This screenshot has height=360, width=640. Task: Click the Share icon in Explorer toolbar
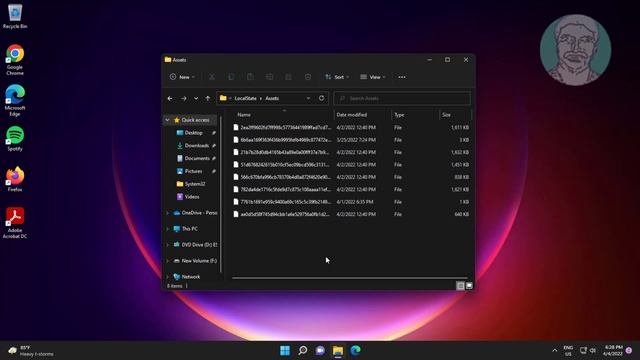(x=289, y=77)
